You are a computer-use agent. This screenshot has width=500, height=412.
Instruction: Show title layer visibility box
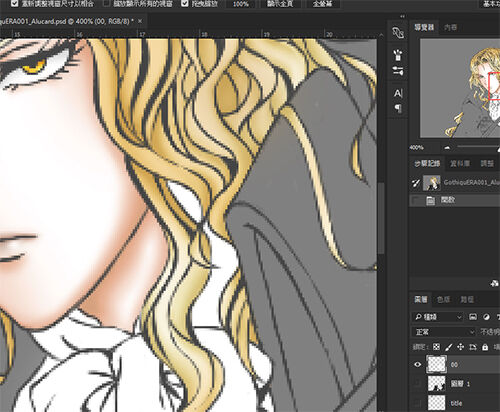(418, 403)
